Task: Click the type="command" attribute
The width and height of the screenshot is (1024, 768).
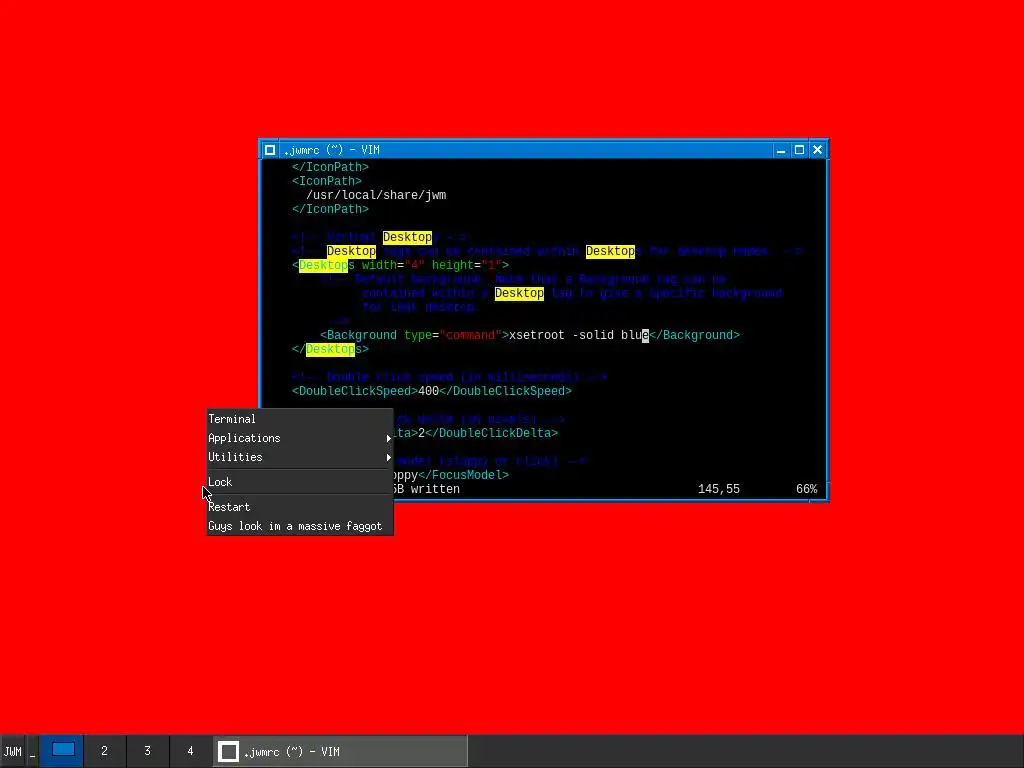Action: point(453,335)
